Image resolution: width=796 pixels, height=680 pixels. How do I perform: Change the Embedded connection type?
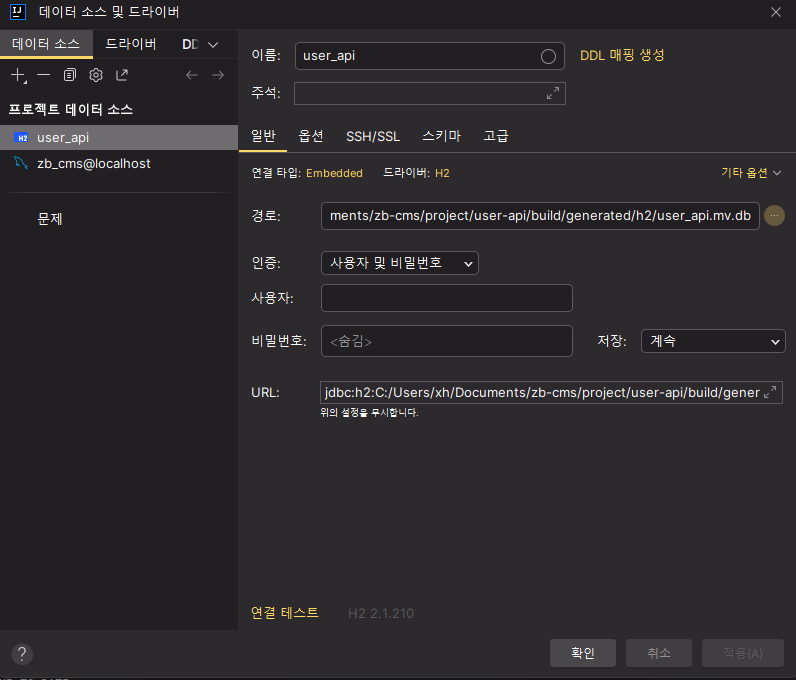click(334, 173)
